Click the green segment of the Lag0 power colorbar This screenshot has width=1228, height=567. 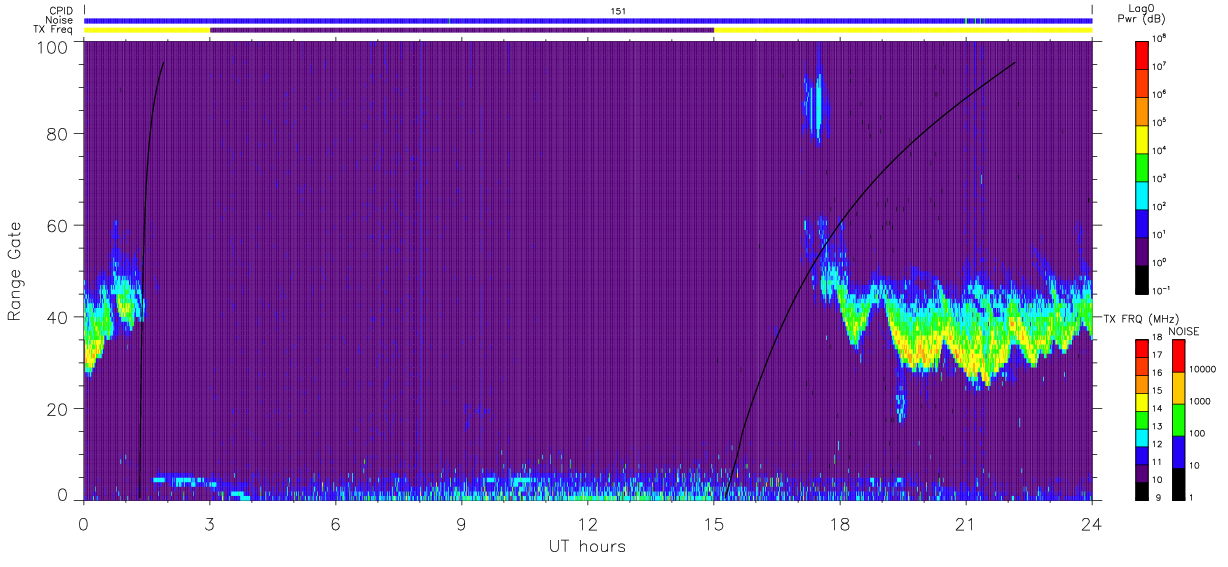click(1144, 165)
